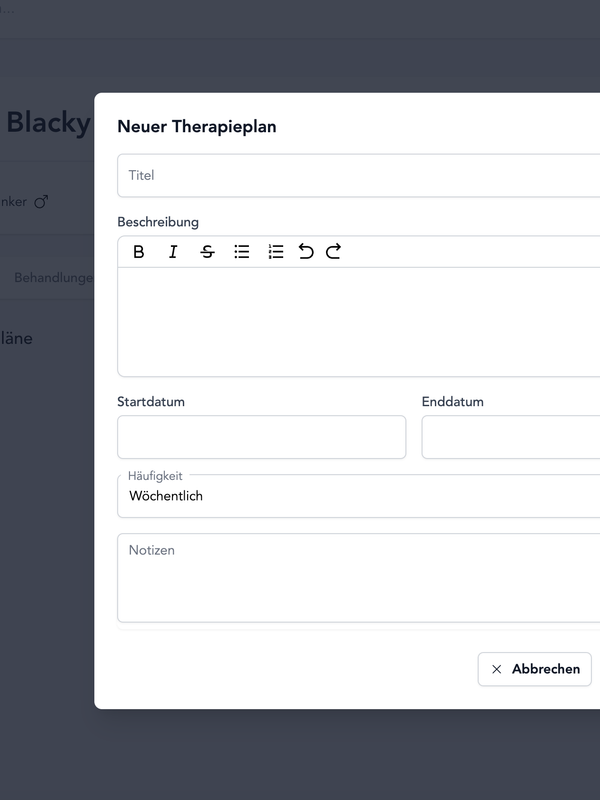Image resolution: width=600 pixels, height=800 pixels.
Task: Click the Enddatum label
Action: point(453,402)
